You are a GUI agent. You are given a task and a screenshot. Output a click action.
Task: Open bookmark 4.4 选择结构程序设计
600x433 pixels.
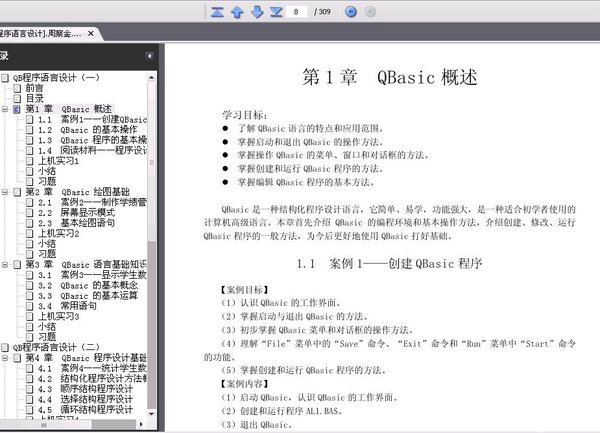point(85,399)
